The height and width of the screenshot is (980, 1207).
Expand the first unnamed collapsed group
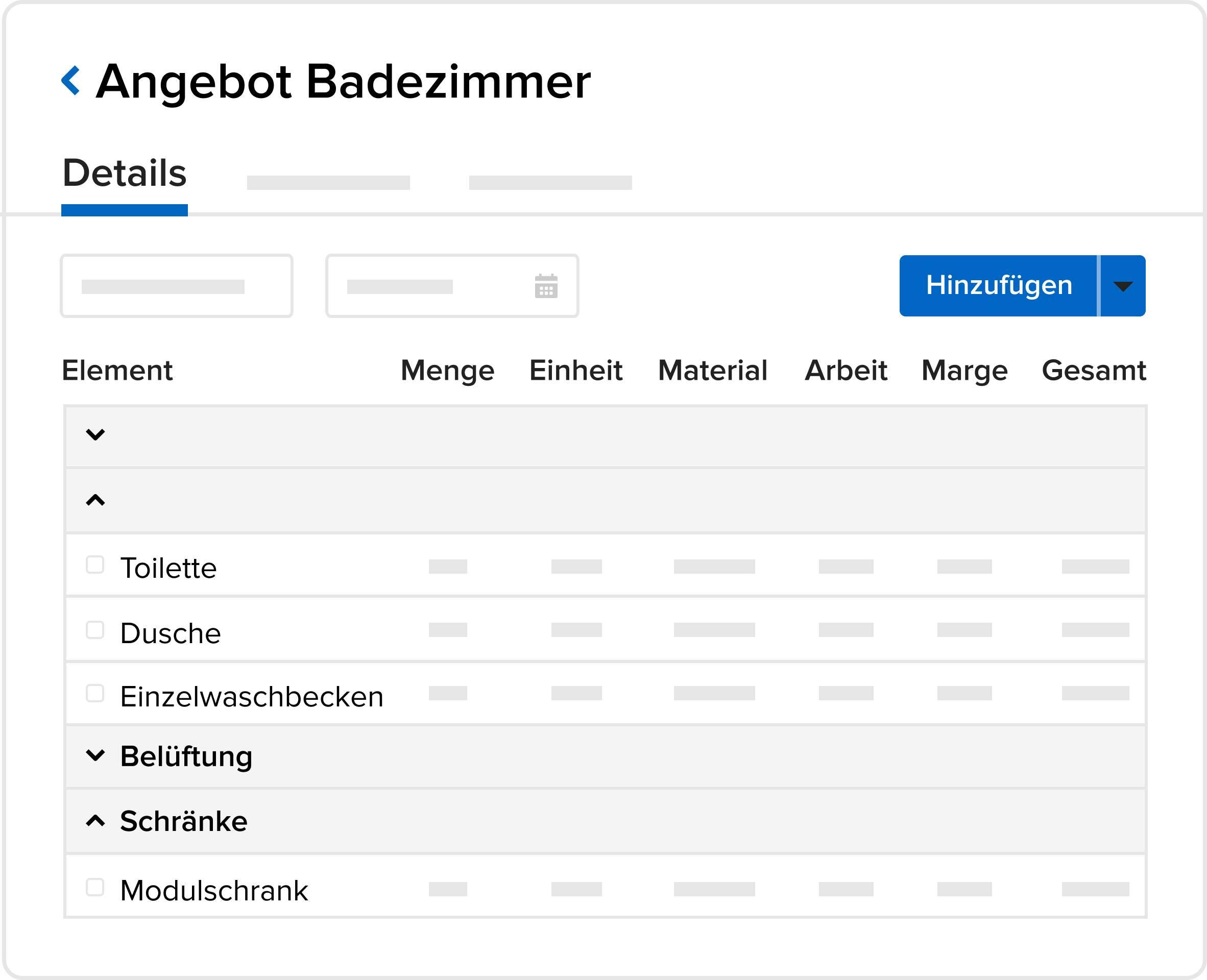pos(95,435)
